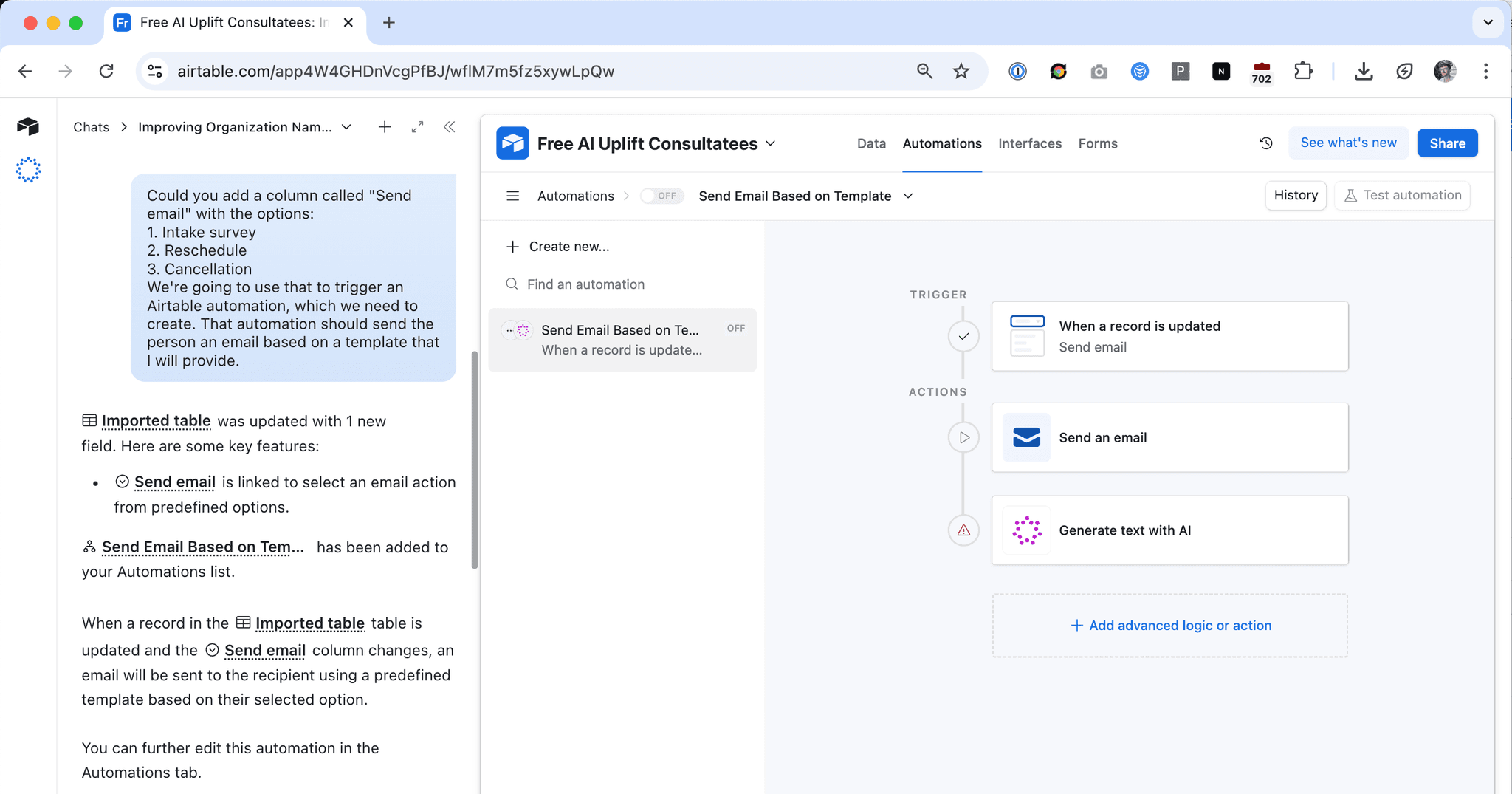Open the chat title dropdown chevron
Image resolution: width=1512 pixels, height=794 pixels.
pyautogui.click(x=346, y=127)
